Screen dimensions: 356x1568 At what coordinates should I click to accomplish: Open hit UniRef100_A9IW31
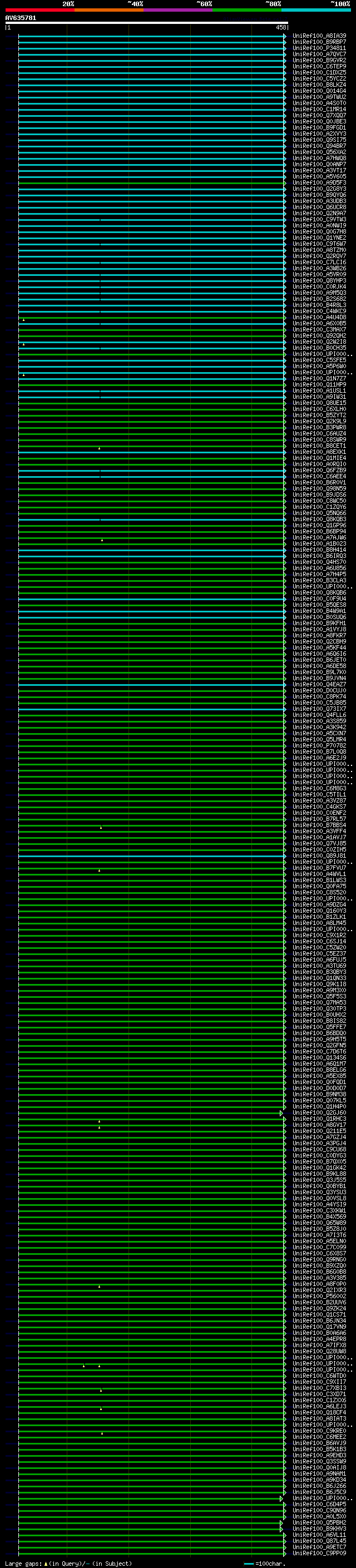[x=319, y=397]
